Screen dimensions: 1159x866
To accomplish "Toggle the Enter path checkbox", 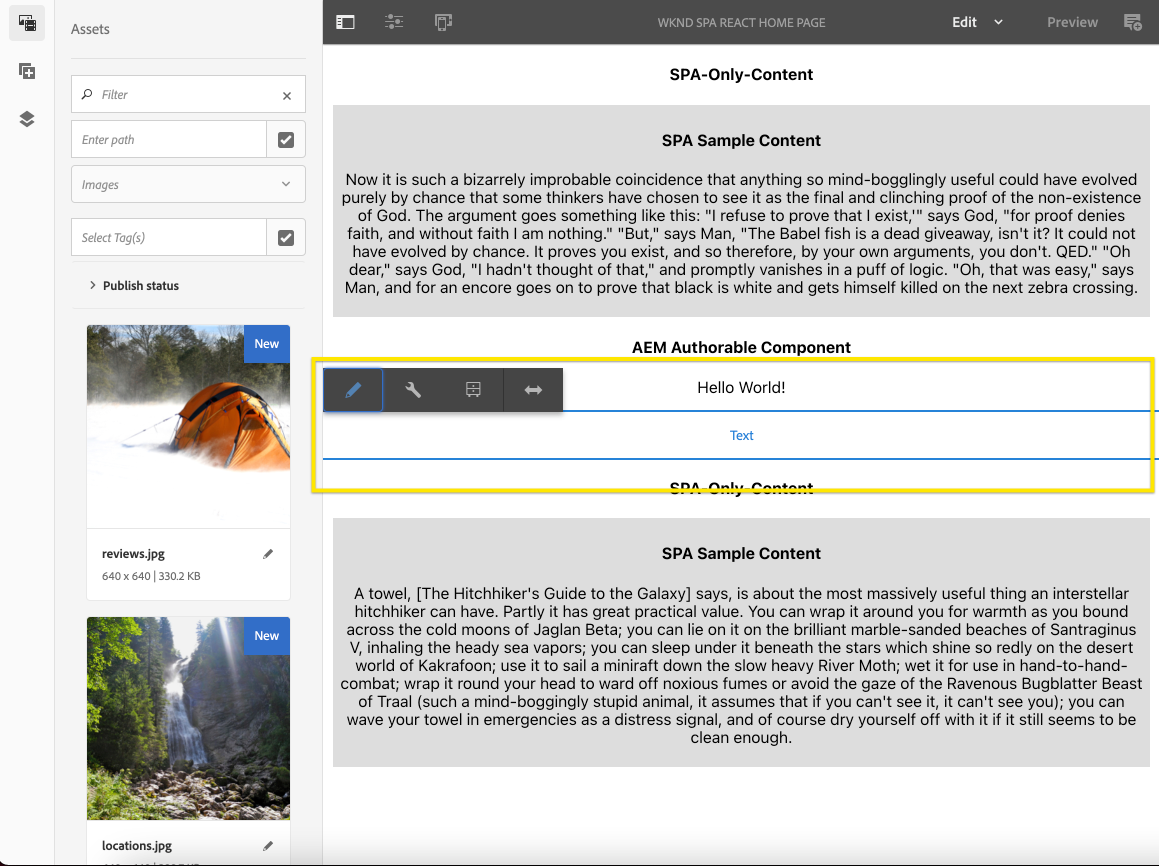I will (x=286, y=140).
